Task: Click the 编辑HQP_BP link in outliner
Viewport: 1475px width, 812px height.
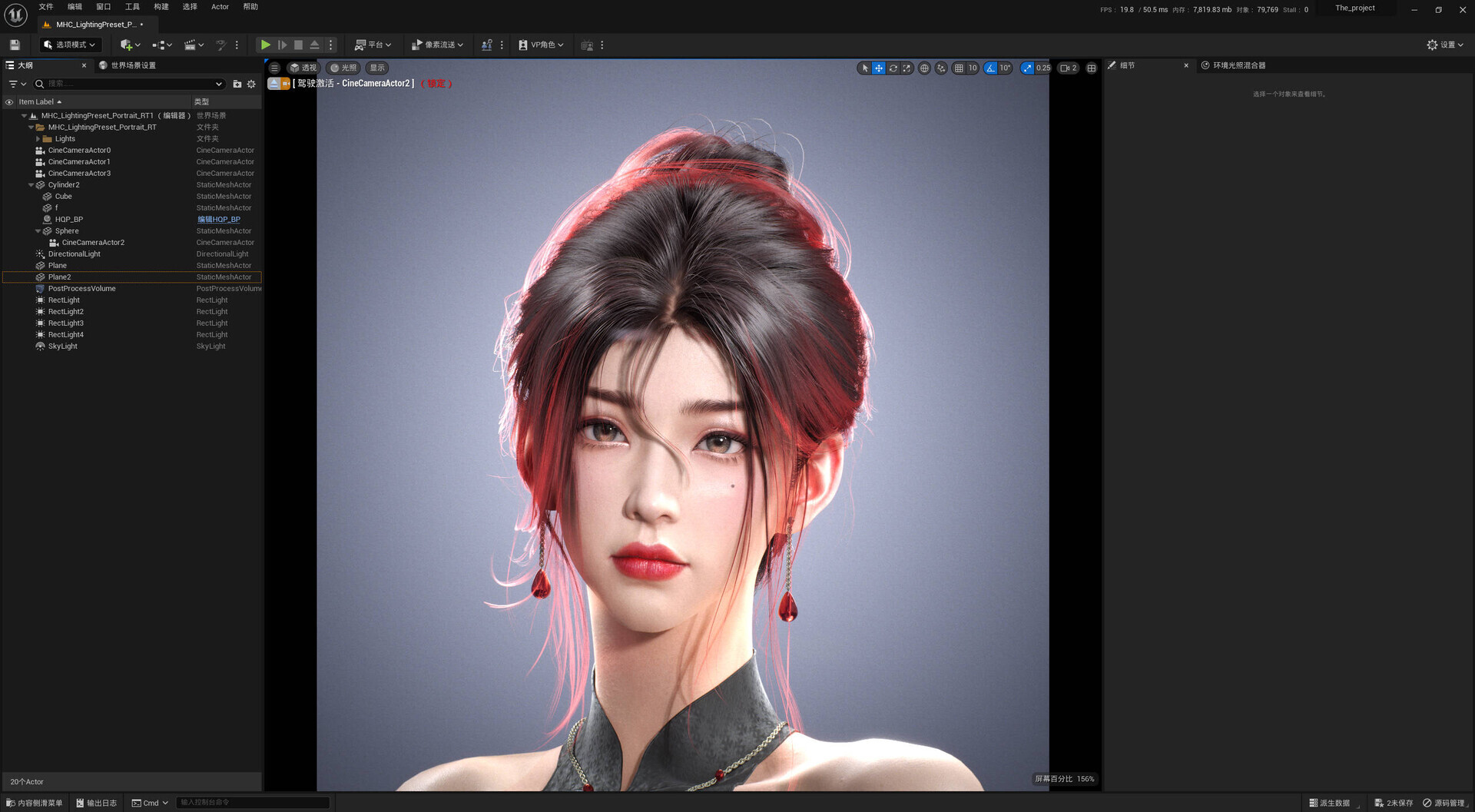Action: point(219,219)
